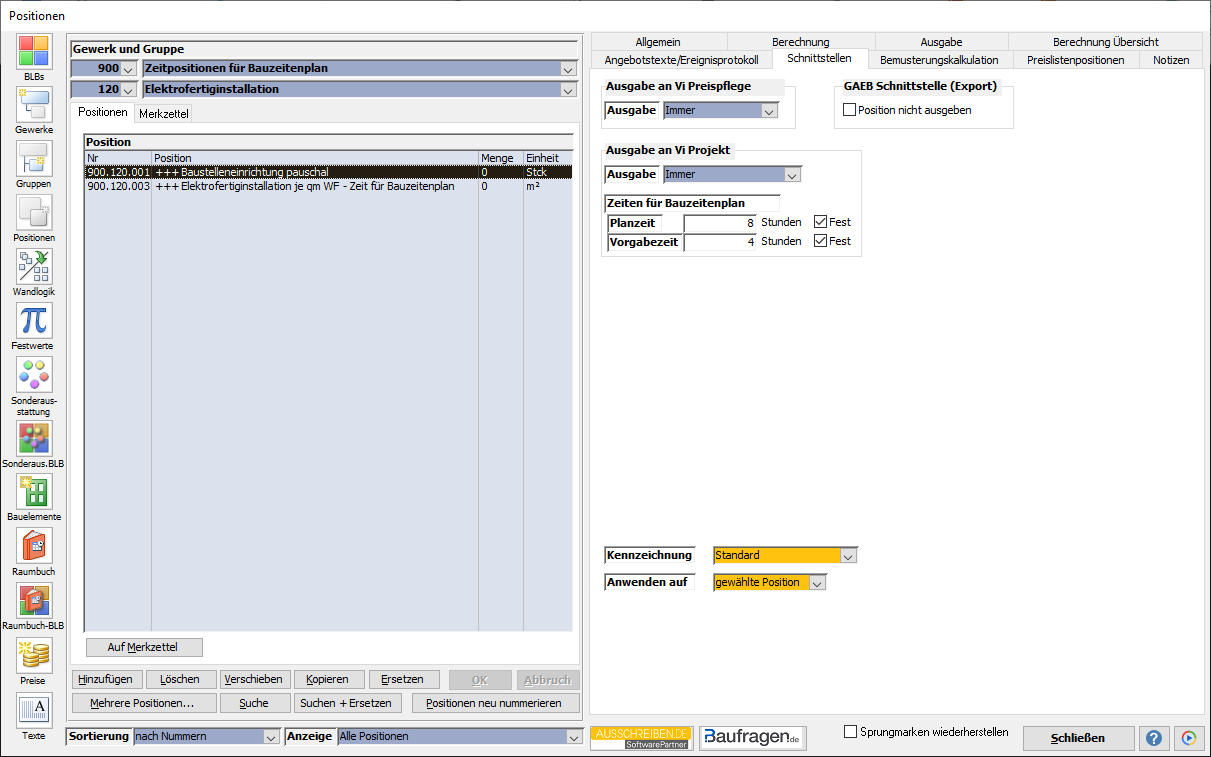Viewport: 1211px width, 757px height.
Task: Open the Sonderaus.BLB icon
Action: point(34,440)
